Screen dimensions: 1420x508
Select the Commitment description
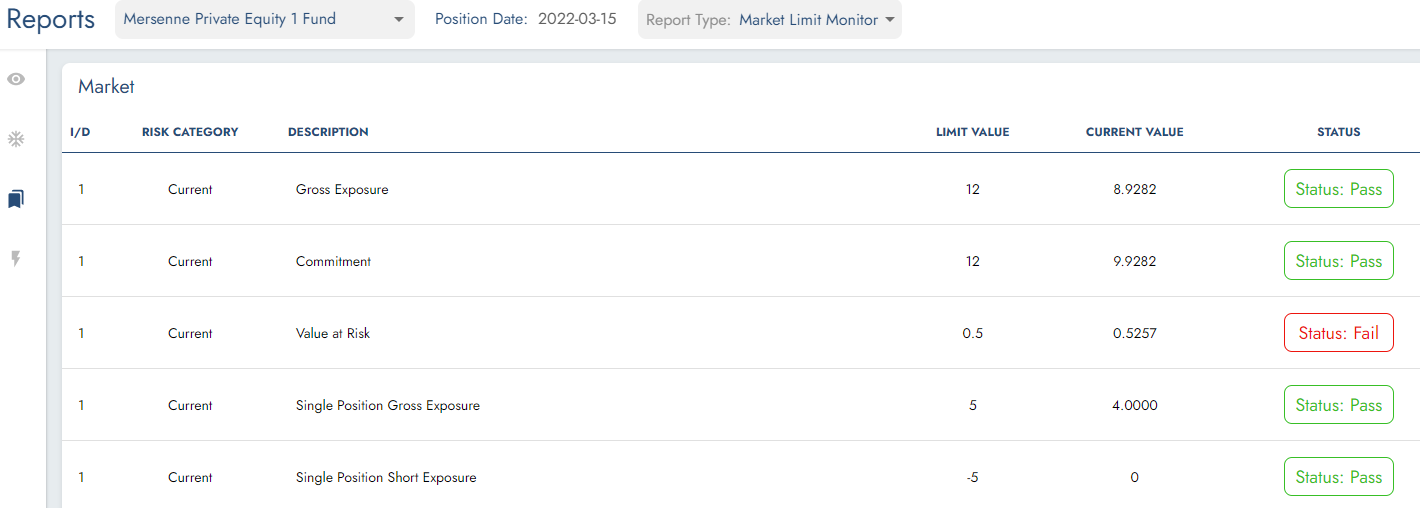(333, 261)
